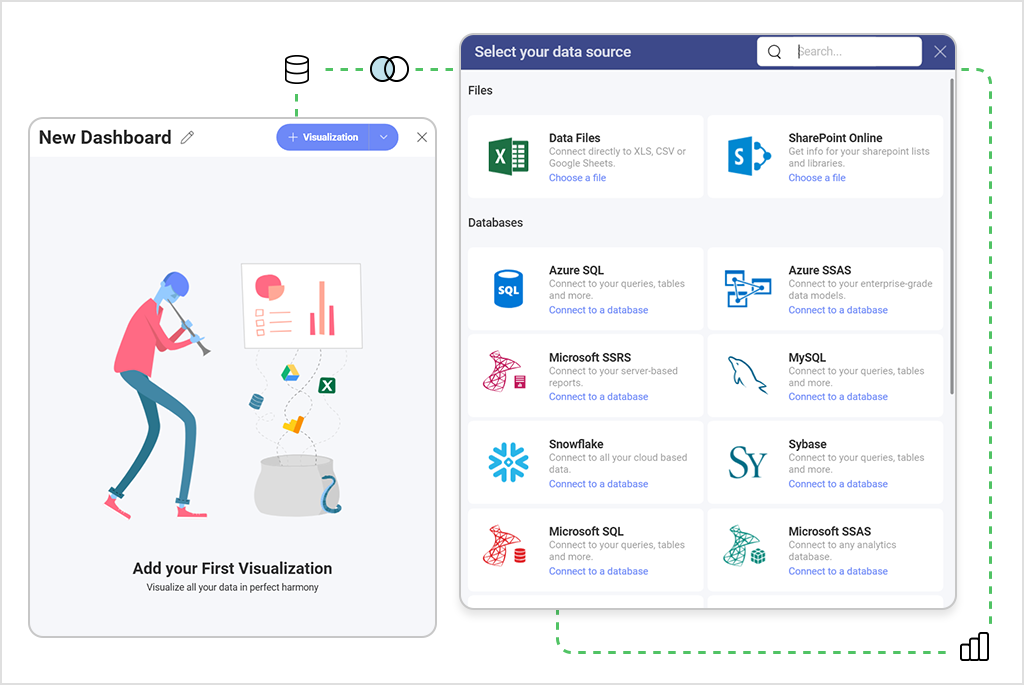The height and width of the screenshot is (685, 1024).
Task: Click the MySQL dolphin icon
Action: tap(748, 375)
